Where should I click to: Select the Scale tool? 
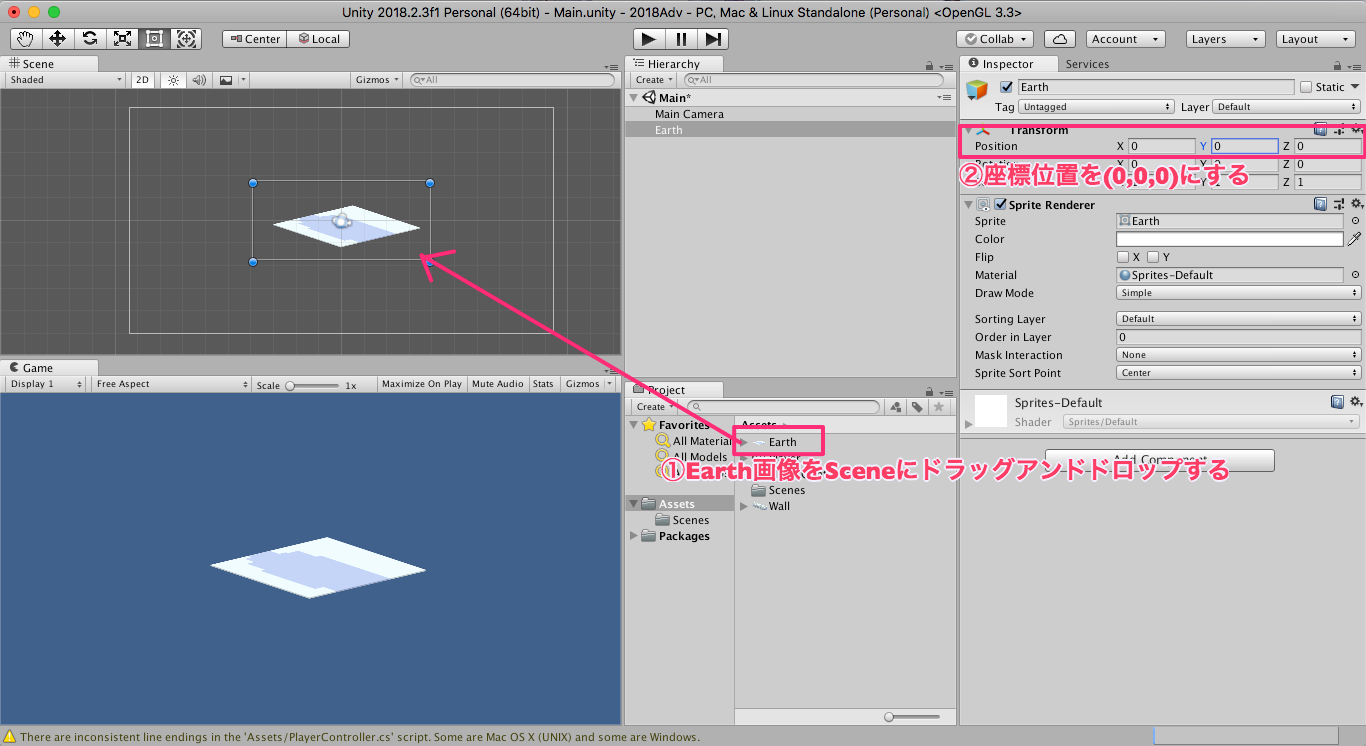tap(122, 39)
